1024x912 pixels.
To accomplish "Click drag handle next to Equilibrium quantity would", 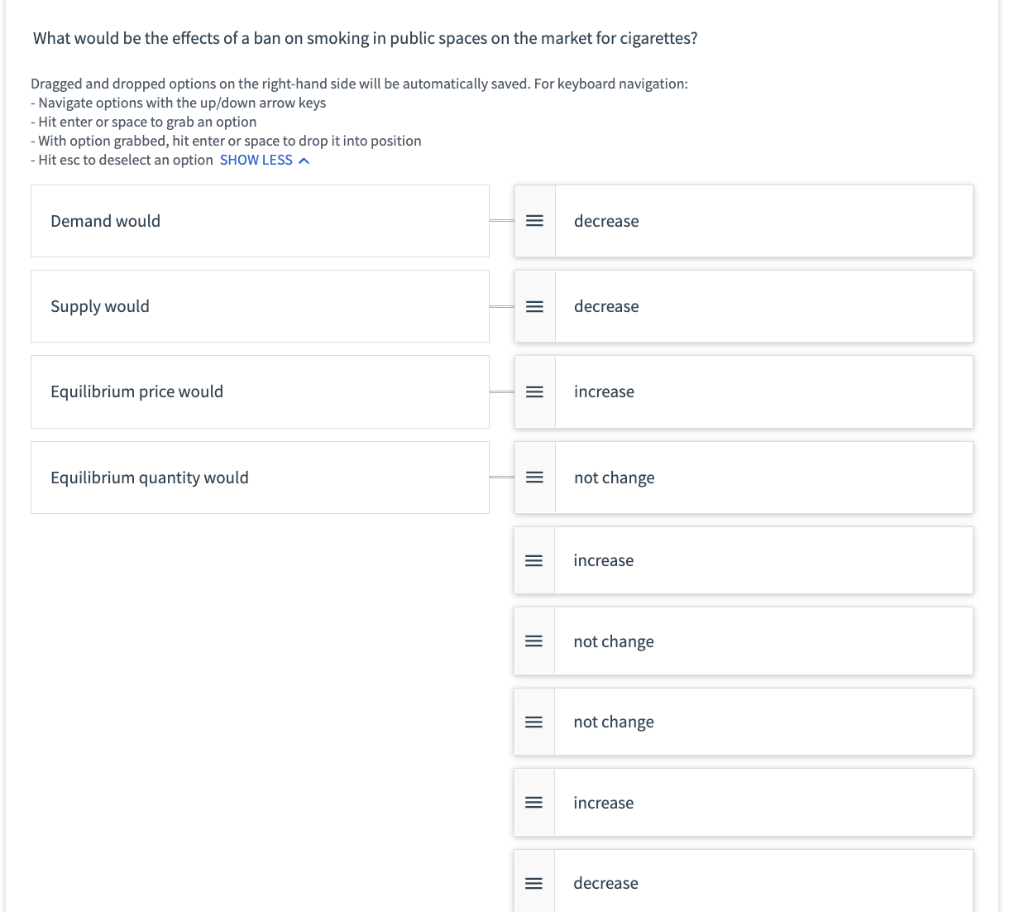I will 534,478.
